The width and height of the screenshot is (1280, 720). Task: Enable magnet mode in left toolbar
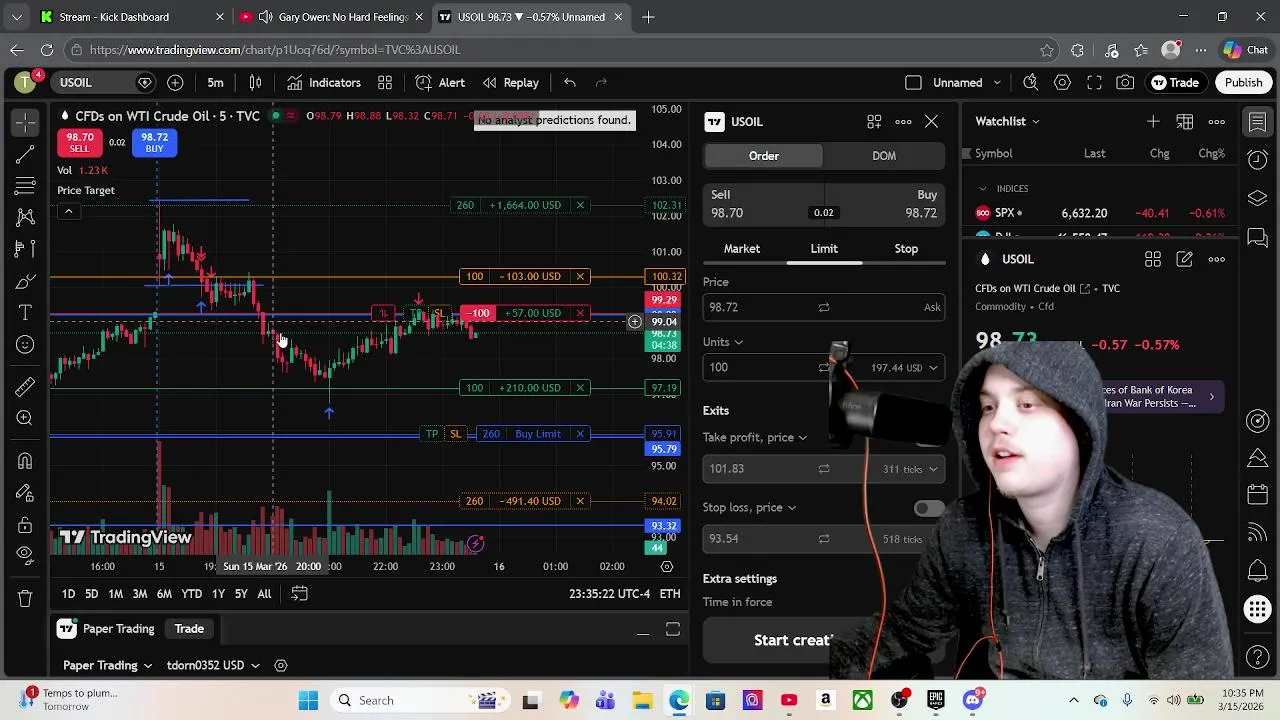(x=25, y=461)
